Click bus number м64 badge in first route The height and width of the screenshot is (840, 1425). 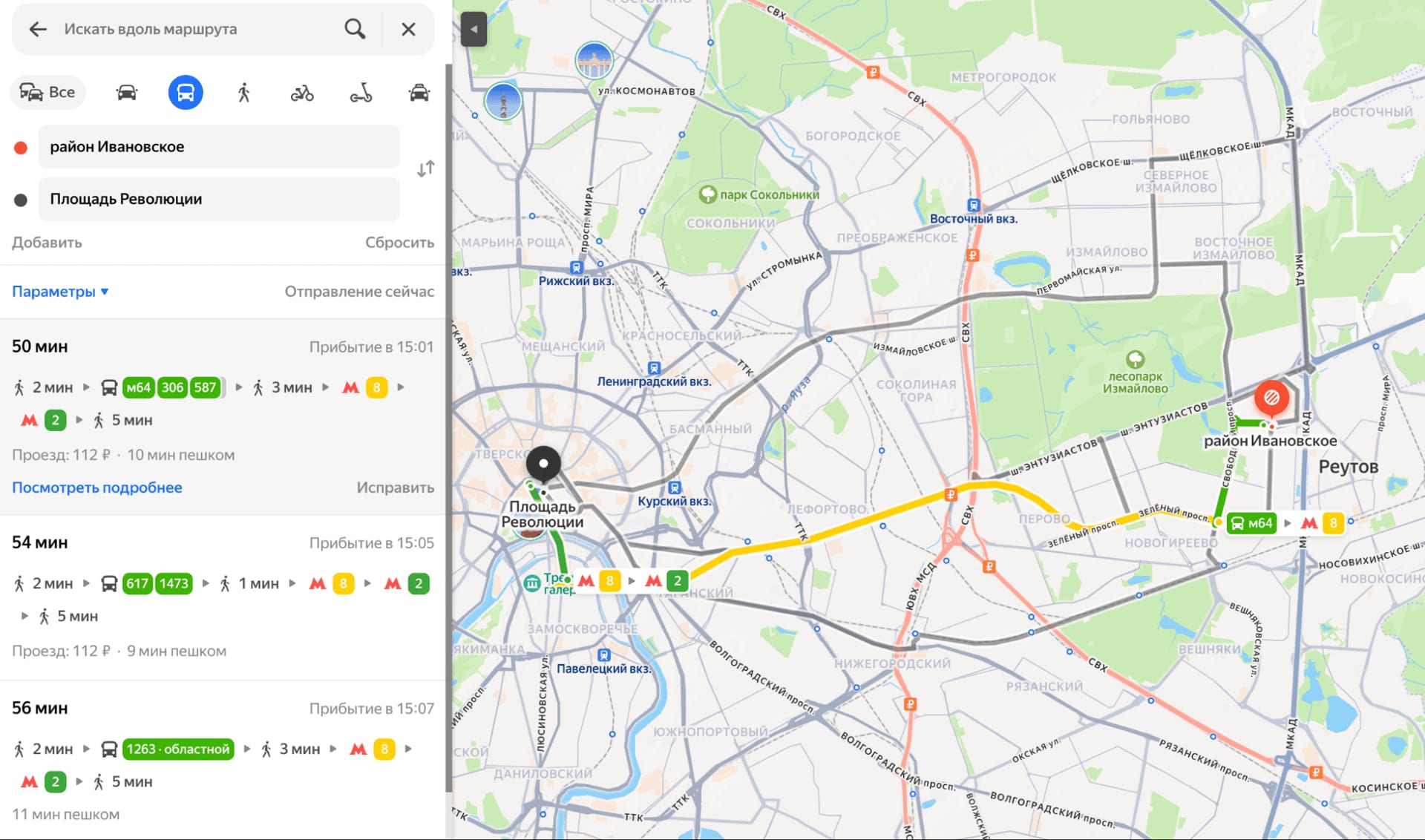coord(138,387)
